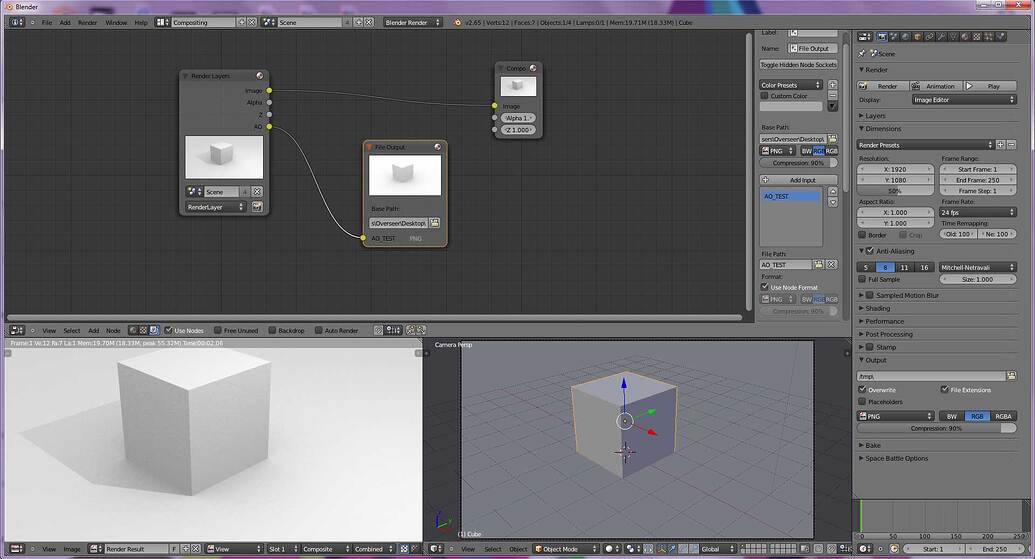1035x559 pixels.
Task: Open Image menu in image editor header
Action: point(72,548)
